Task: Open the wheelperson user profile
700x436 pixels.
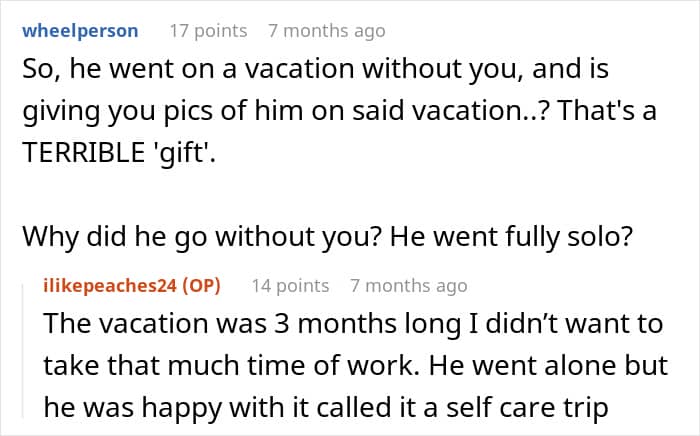Action: point(80,31)
